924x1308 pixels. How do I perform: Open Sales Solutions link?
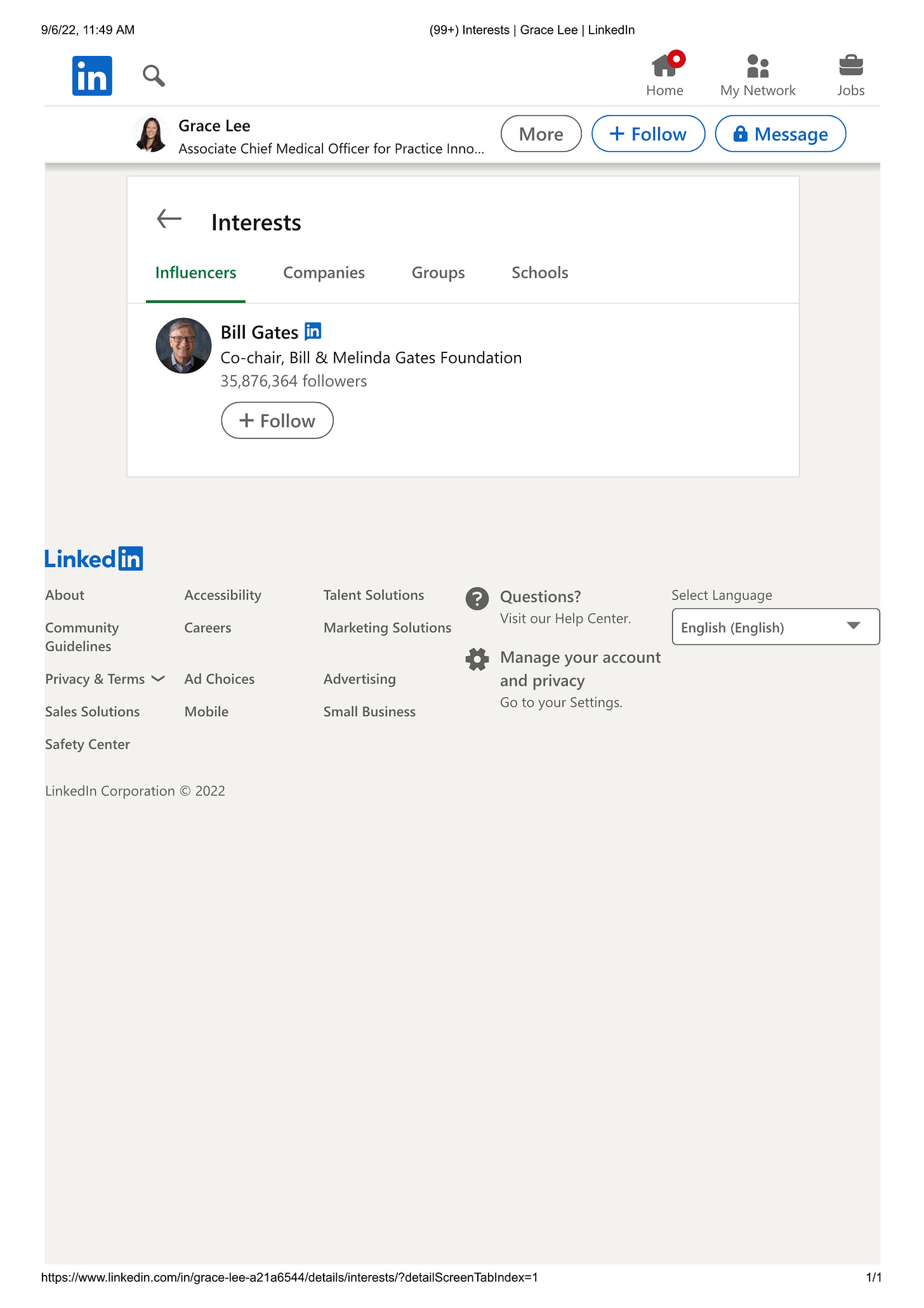click(x=93, y=712)
